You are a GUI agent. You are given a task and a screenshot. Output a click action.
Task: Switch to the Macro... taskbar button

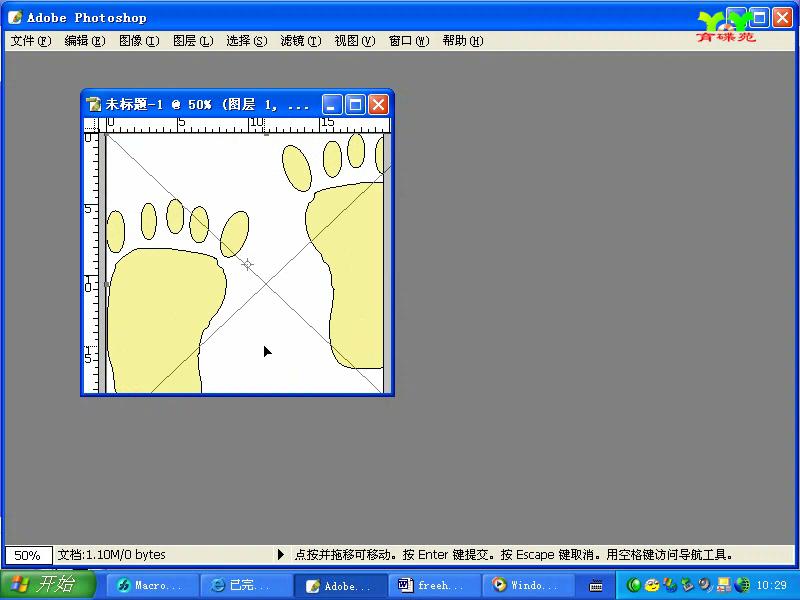coord(152,585)
